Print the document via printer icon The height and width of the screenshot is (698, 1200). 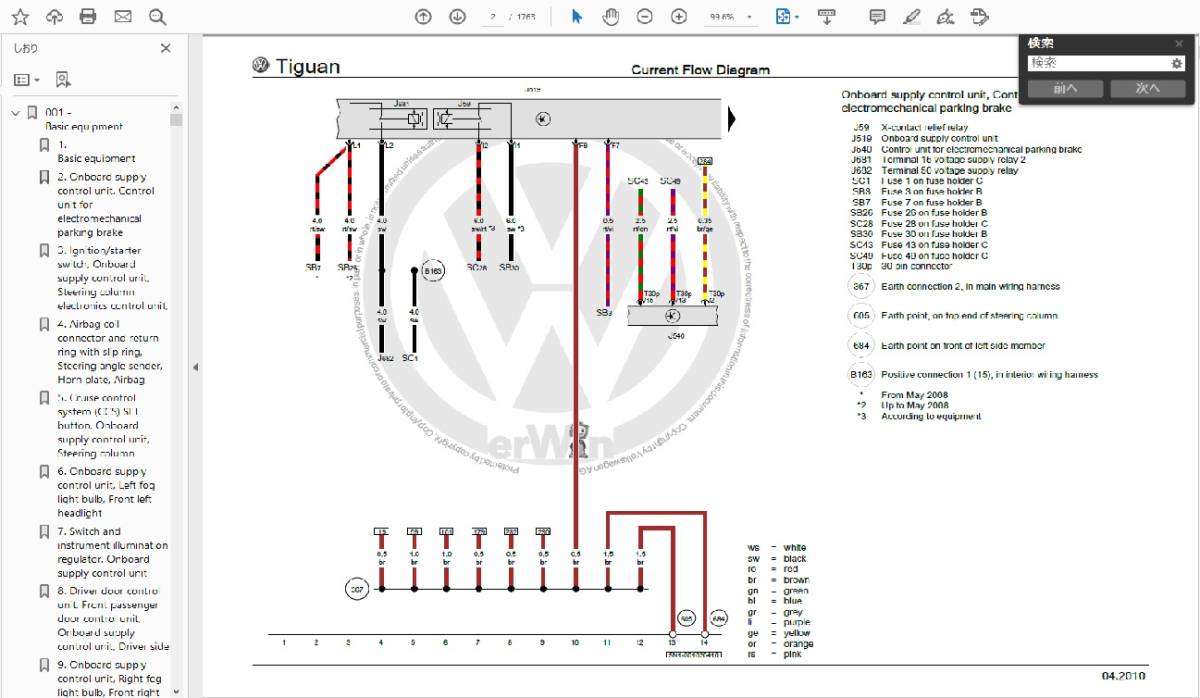point(88,16)
